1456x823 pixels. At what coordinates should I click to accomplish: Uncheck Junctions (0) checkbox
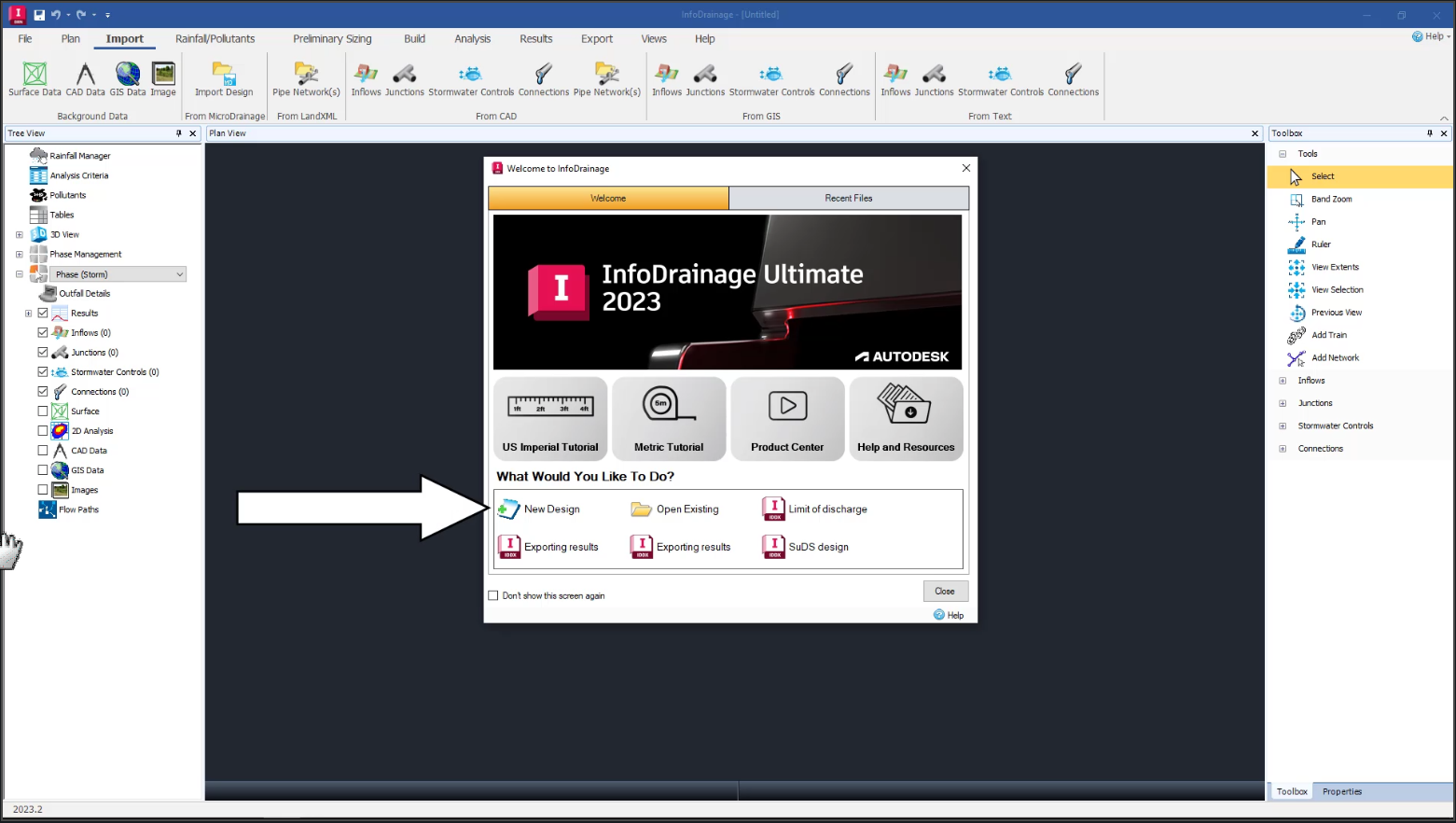coord(43,352)
